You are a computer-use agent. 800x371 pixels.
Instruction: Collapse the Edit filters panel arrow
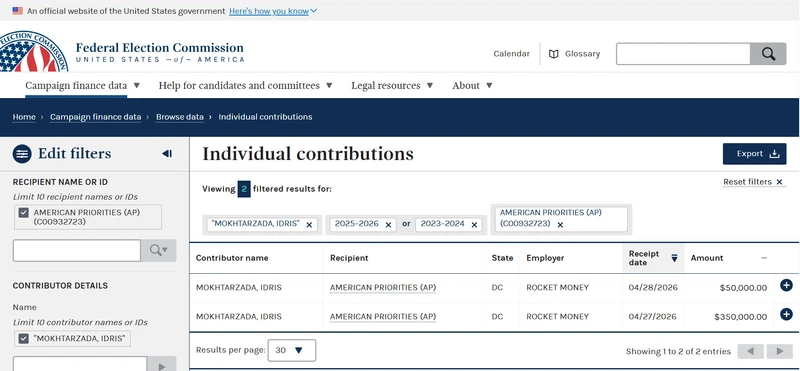coord(167,154)
